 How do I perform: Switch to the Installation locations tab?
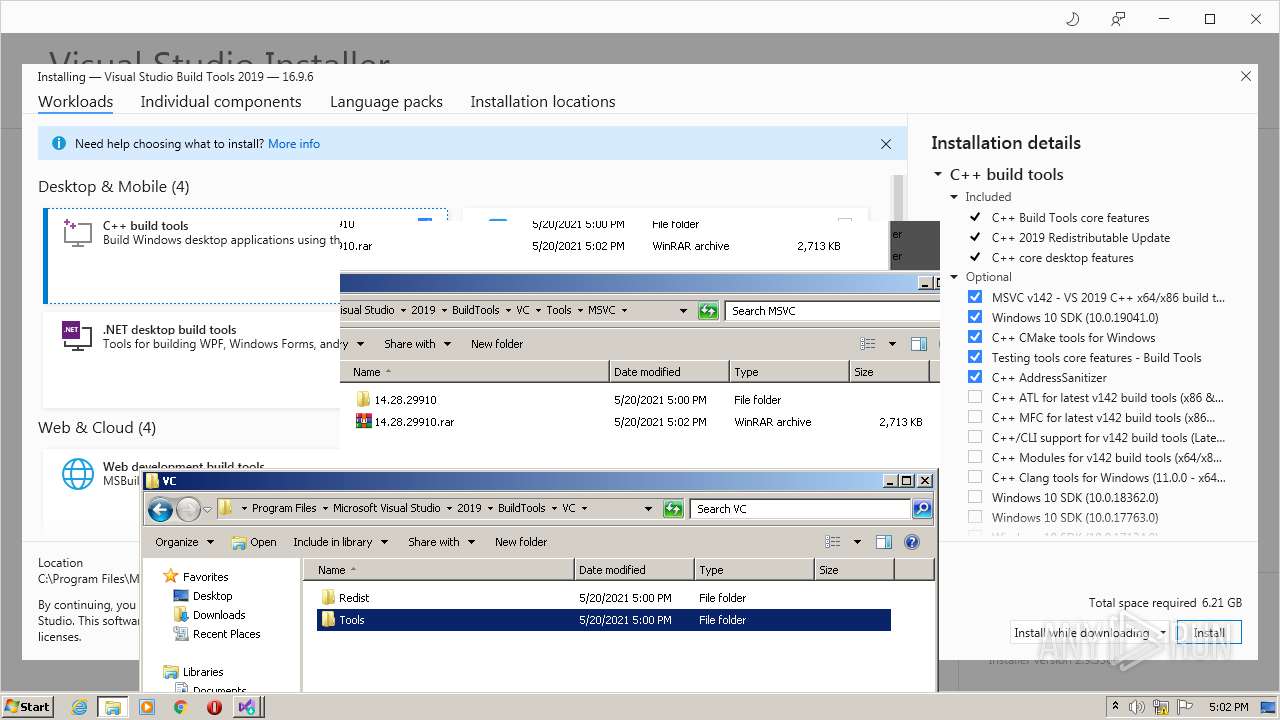pos(543,102)
